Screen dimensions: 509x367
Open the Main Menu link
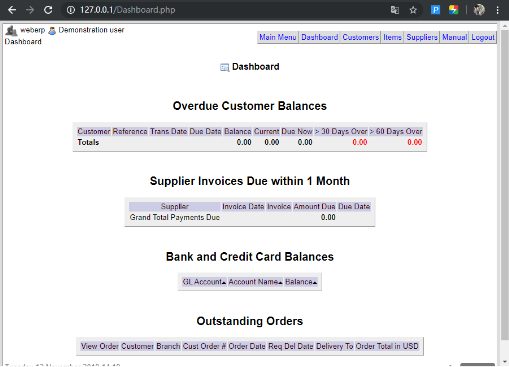(278, 37)
